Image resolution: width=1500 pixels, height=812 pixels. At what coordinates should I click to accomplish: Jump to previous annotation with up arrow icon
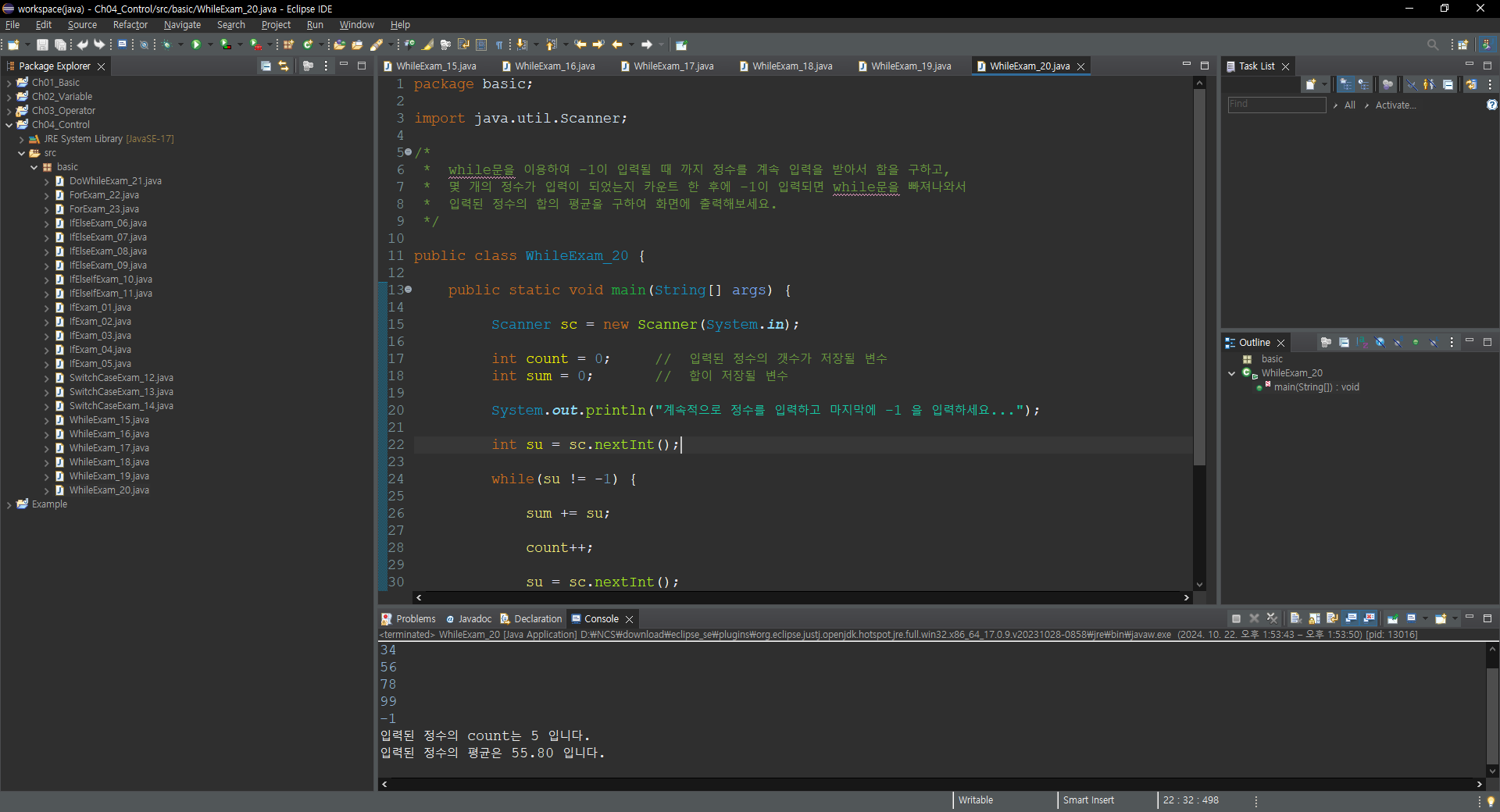[552, 45]
